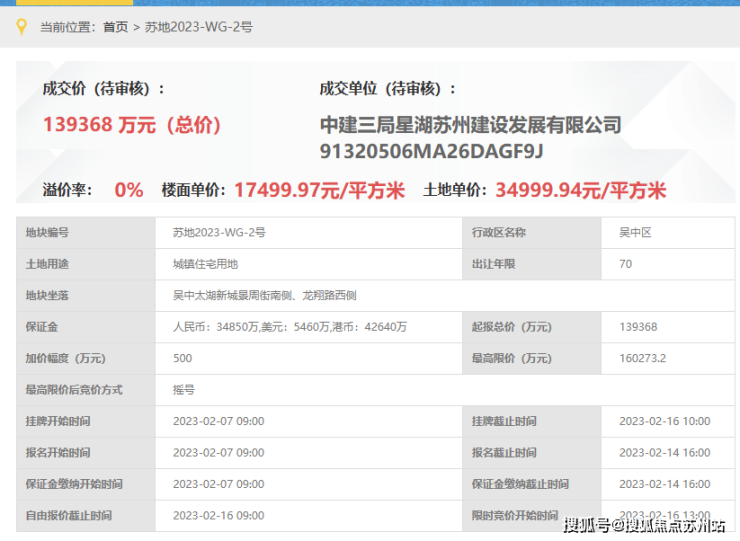Image resolution: width=740 pixels, height=541 pixels.
Task: Select the 苏地2023-WG-2号 breadcrumb text
Action: (x=198, y=27)
